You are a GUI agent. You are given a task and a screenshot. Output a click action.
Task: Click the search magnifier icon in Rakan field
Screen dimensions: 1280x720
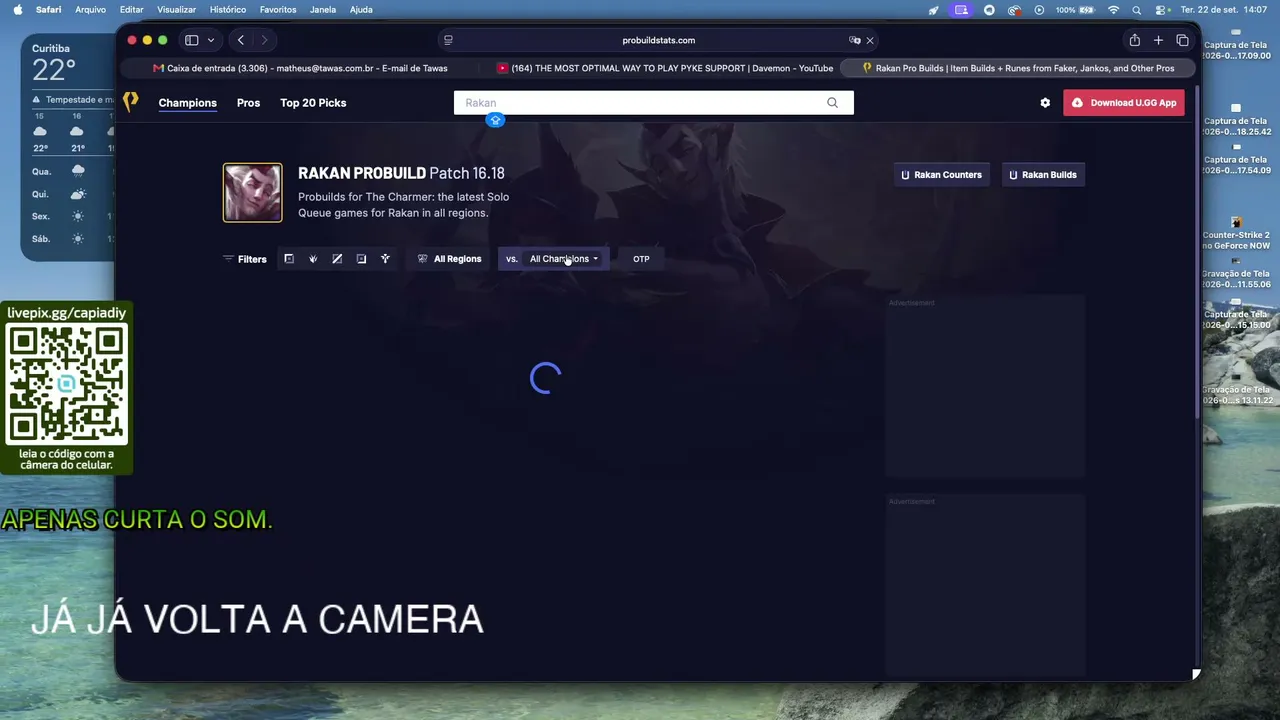click(x=832, y=103)
